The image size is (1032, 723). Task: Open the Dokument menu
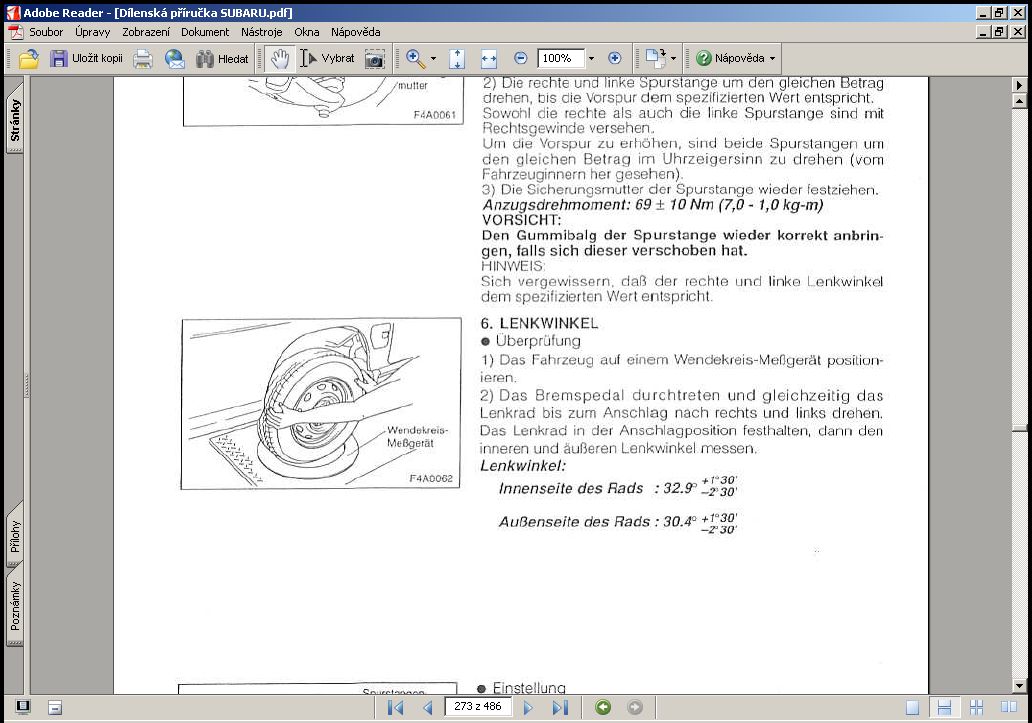pos(205,32)
